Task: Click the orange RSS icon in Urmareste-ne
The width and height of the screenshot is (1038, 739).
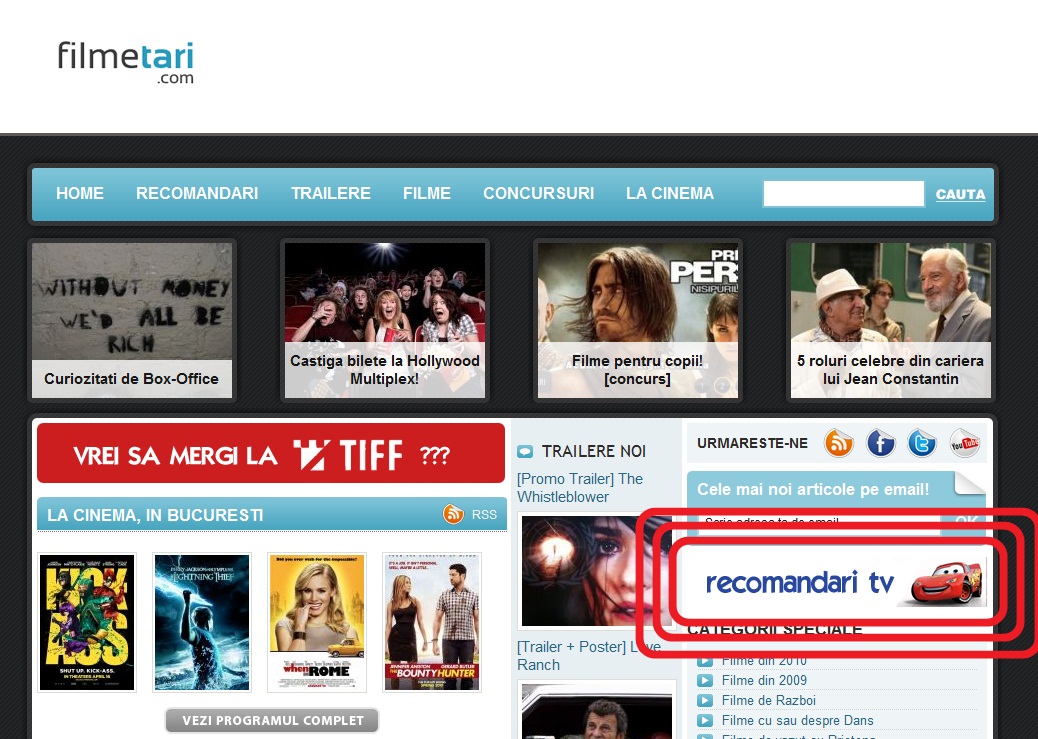Action: 838,442
